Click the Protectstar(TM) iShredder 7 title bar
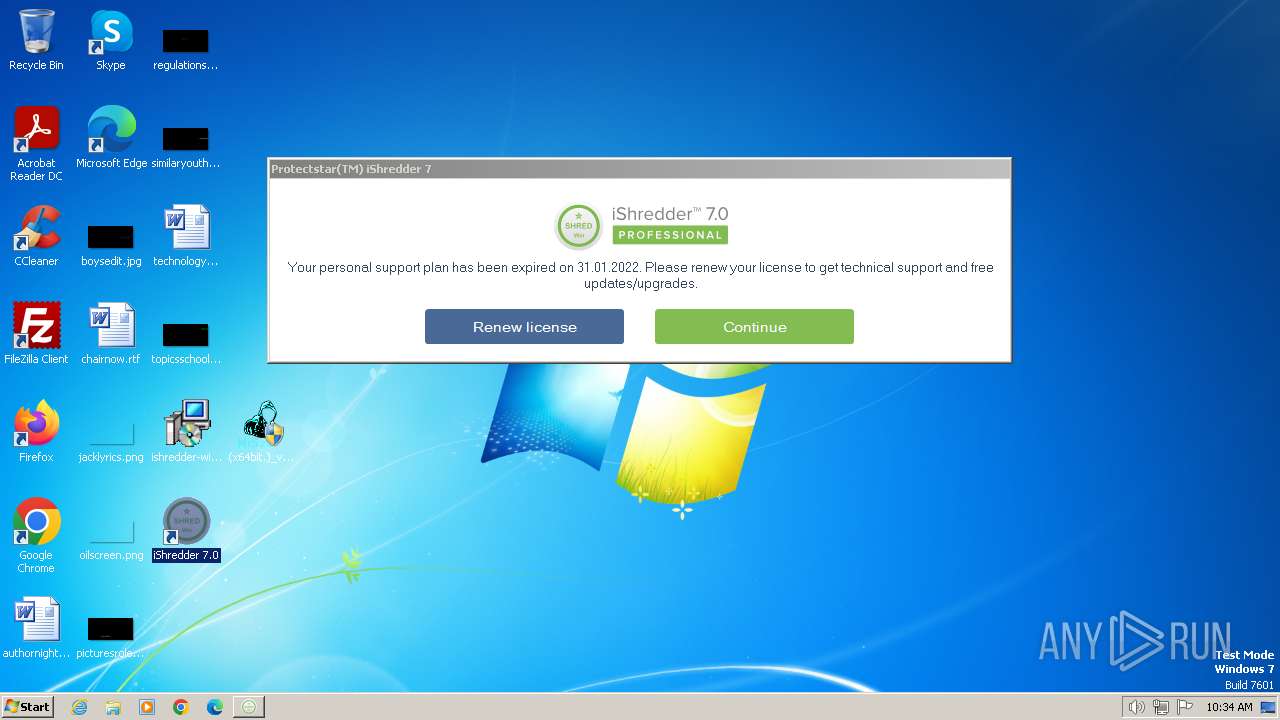 click(639, 169)
